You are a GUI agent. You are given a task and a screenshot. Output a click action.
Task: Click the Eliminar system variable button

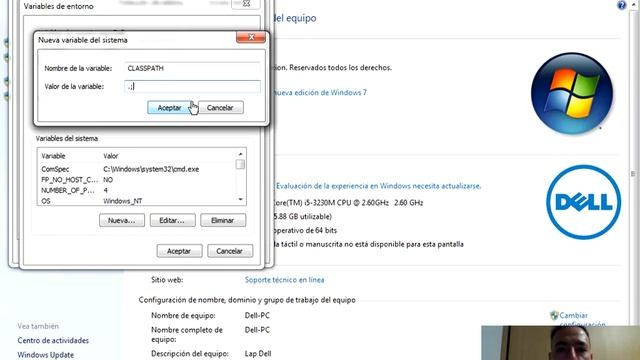[223, 220]
